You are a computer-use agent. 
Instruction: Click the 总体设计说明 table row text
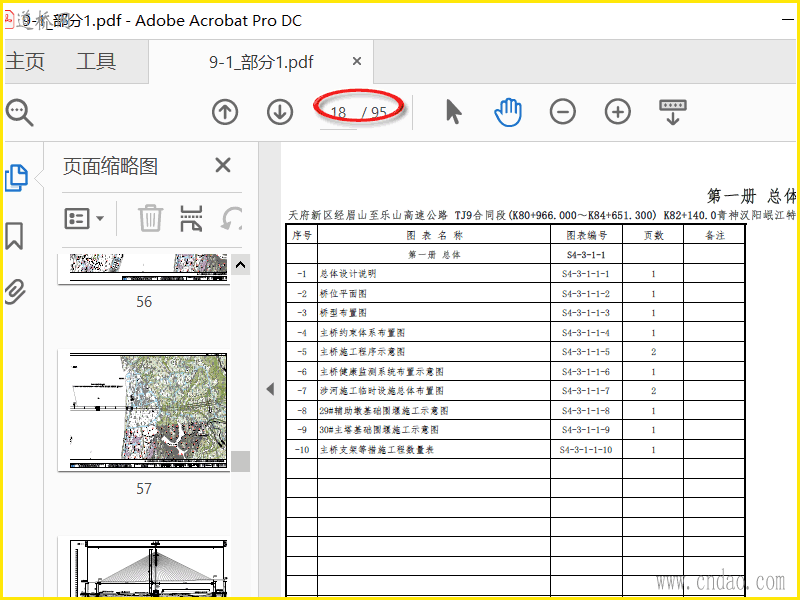coord(348,274)
